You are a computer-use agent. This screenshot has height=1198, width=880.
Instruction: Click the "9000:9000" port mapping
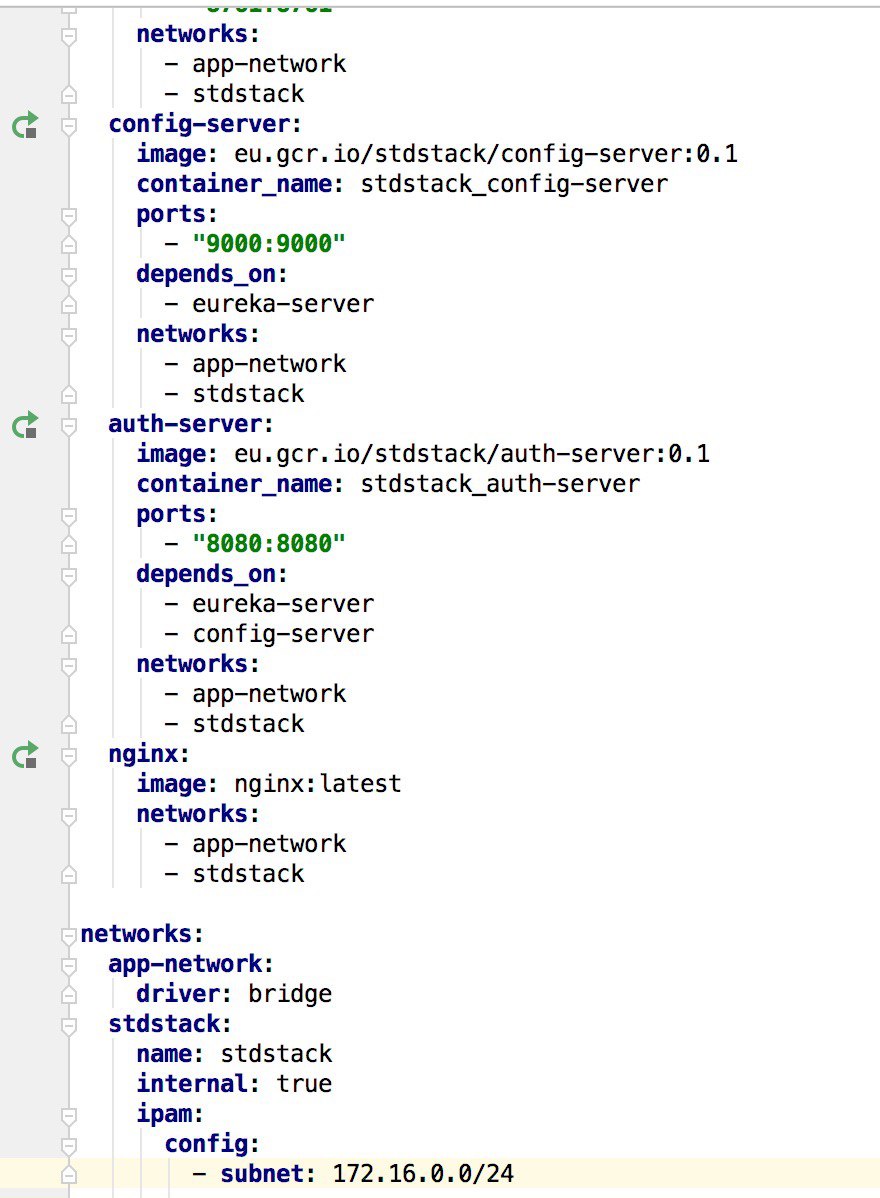coord(269,244)
